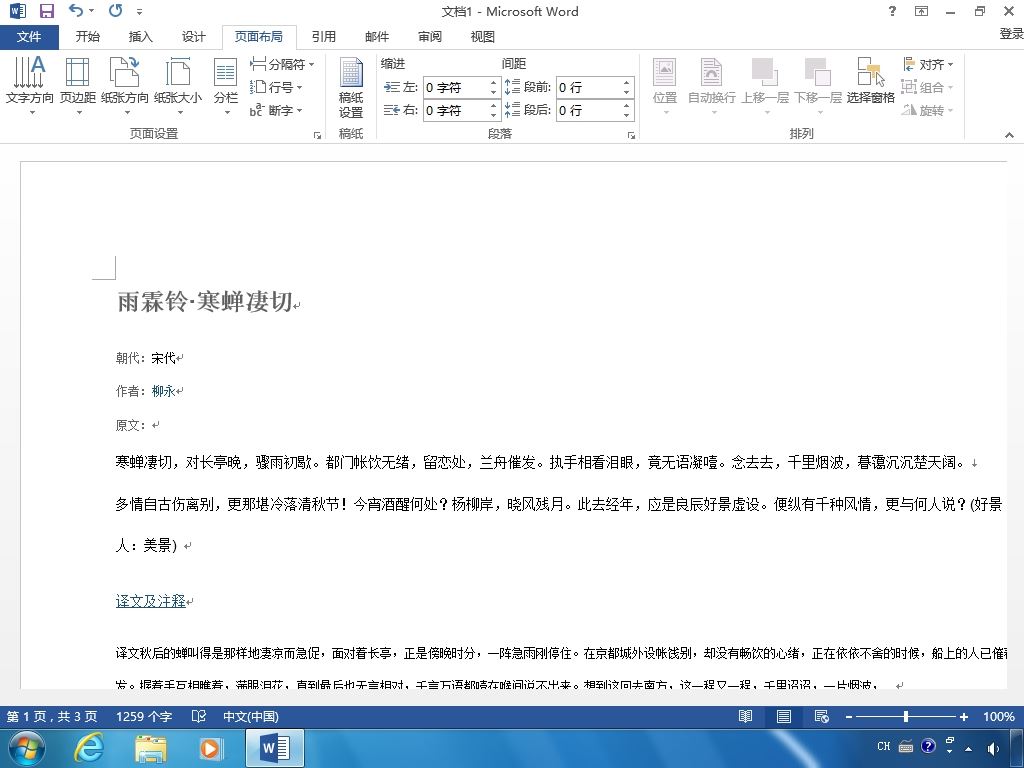Click the 登录 sign-in button

click(x=1011, y=33)
